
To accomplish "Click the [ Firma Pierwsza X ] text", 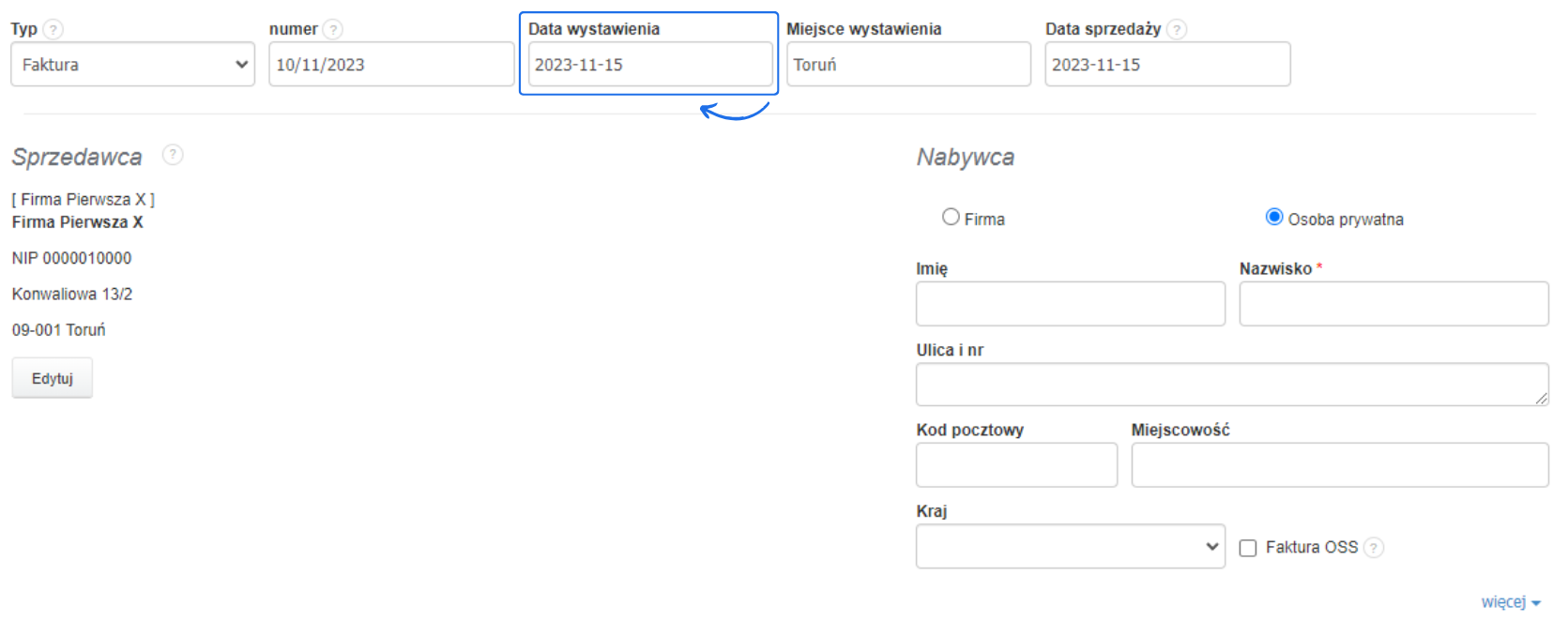I will [x=84, y=200].
